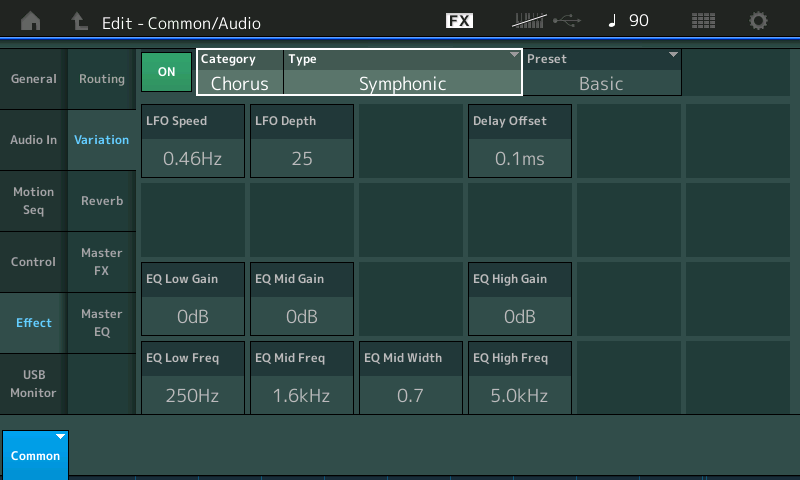
Task: Toggle the Variation effect ON switch
Action: pos(166,72)
